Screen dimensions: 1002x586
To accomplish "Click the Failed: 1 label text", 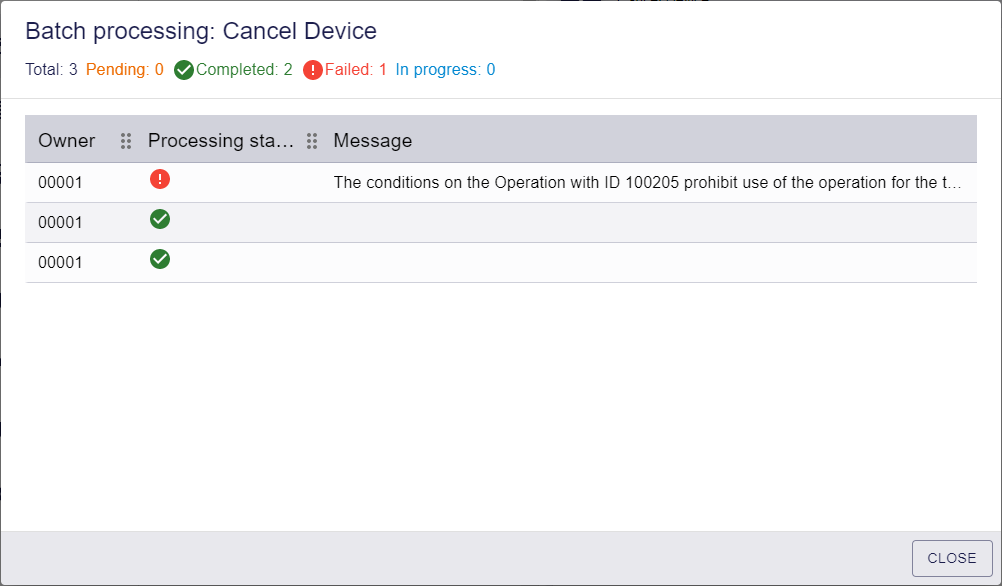I will tap(356, 70).
